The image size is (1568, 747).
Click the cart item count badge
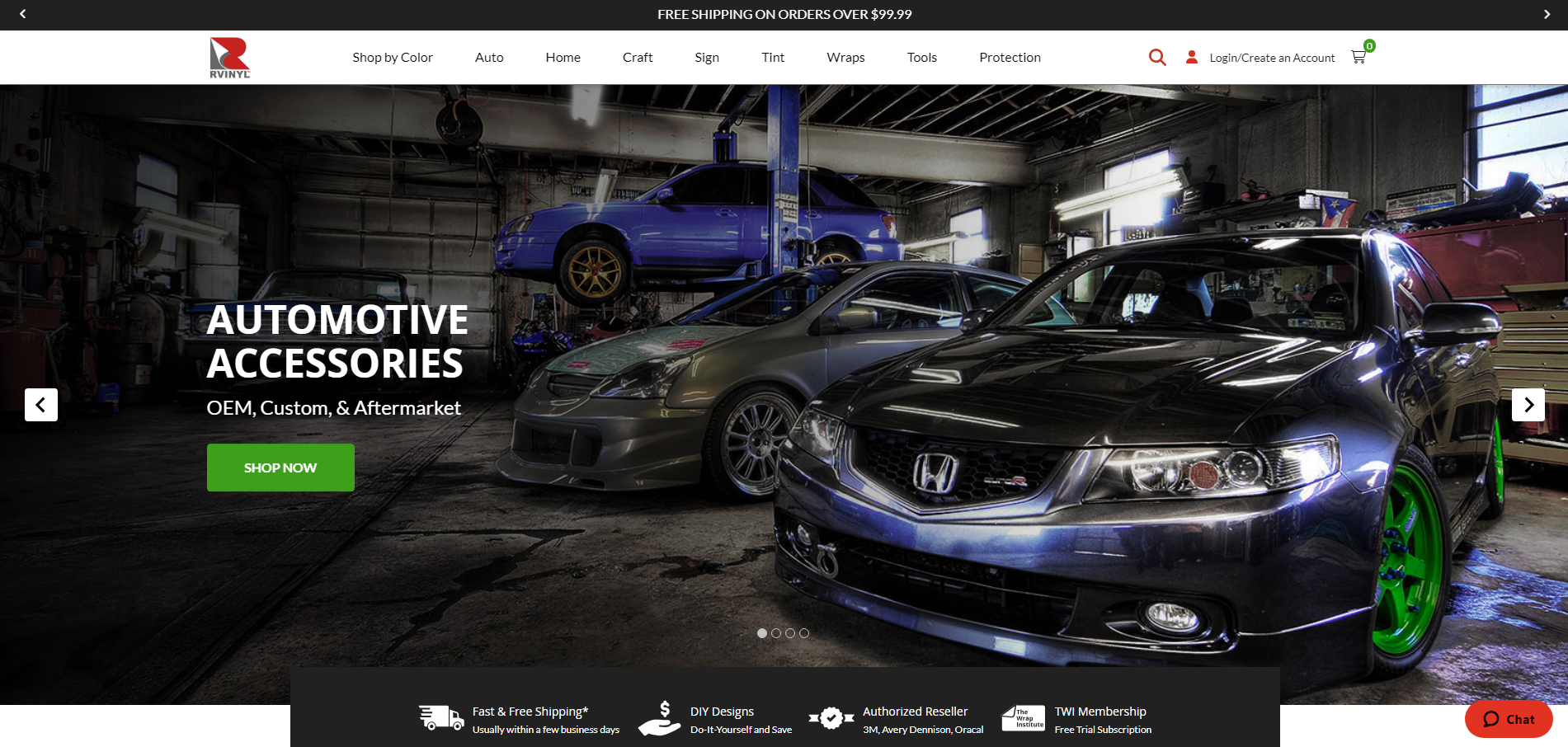[x=1369, y=46]
